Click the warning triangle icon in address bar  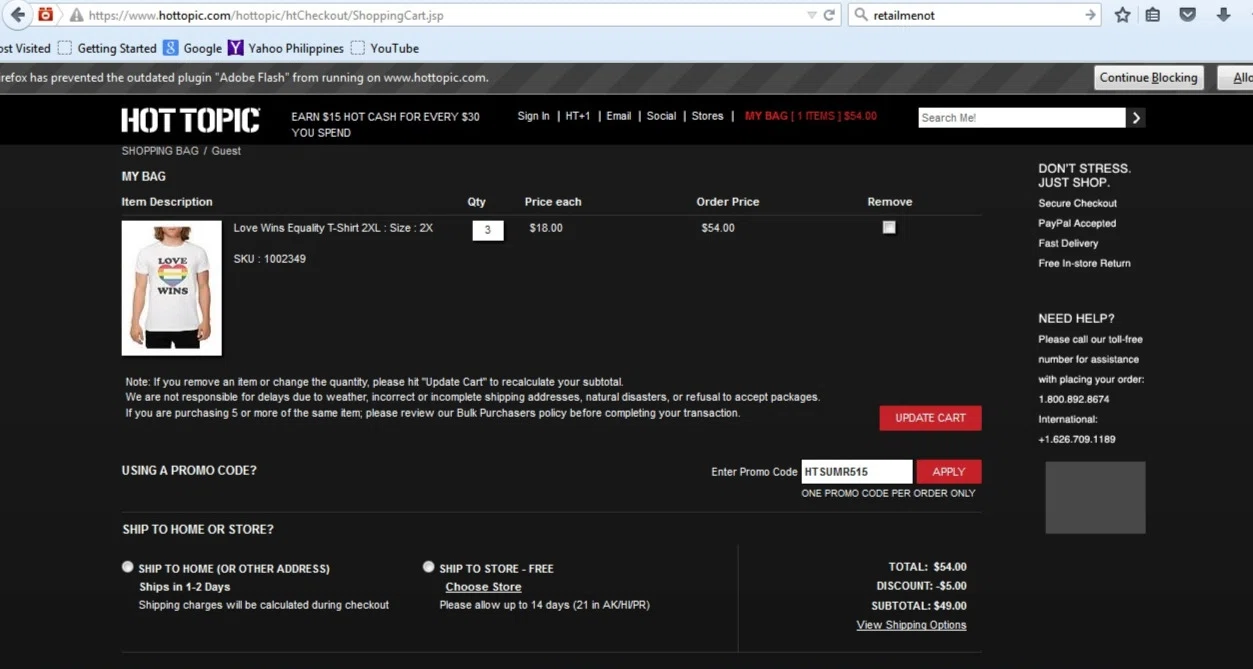pos(76,15)
